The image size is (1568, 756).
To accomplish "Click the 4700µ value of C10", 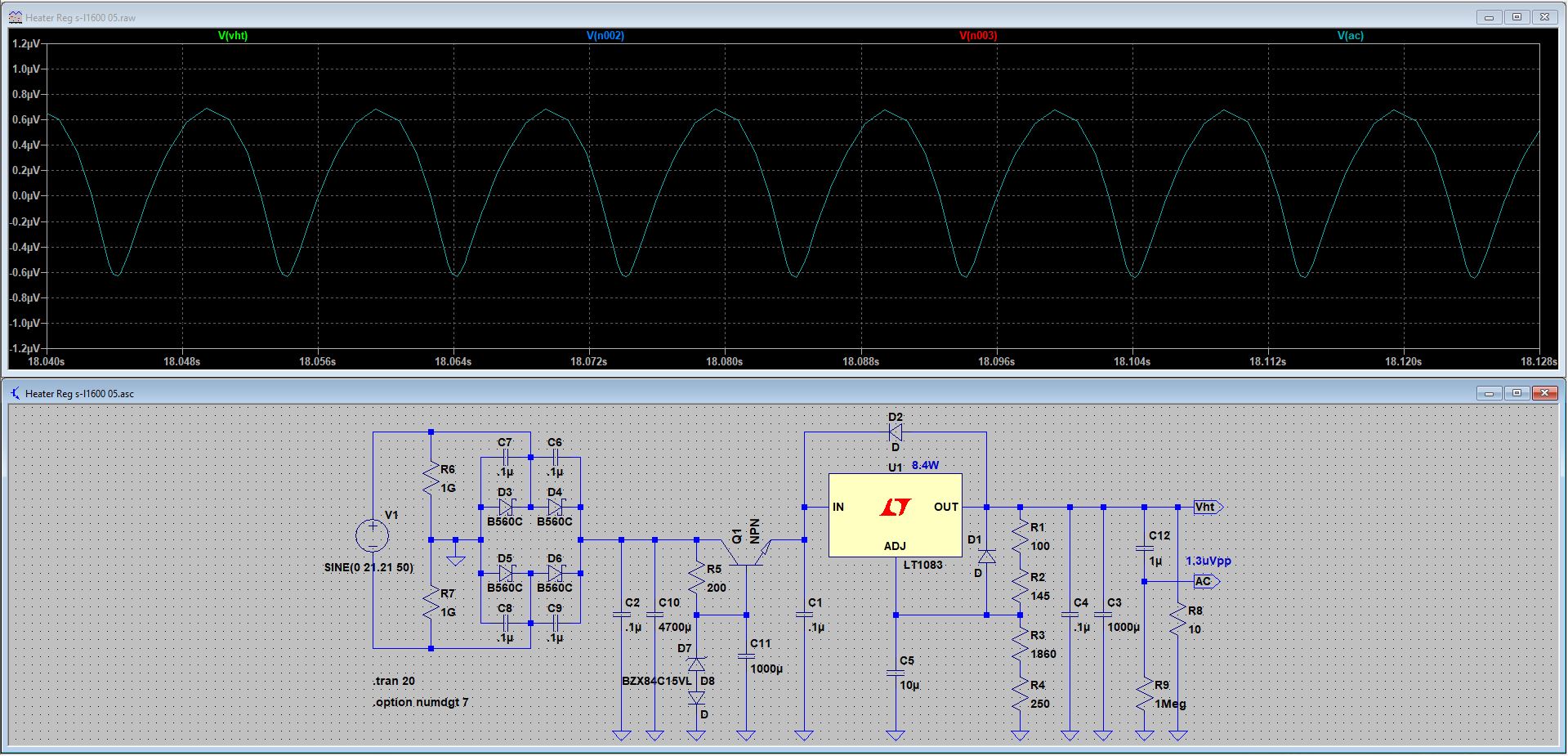I will (675, 627).
